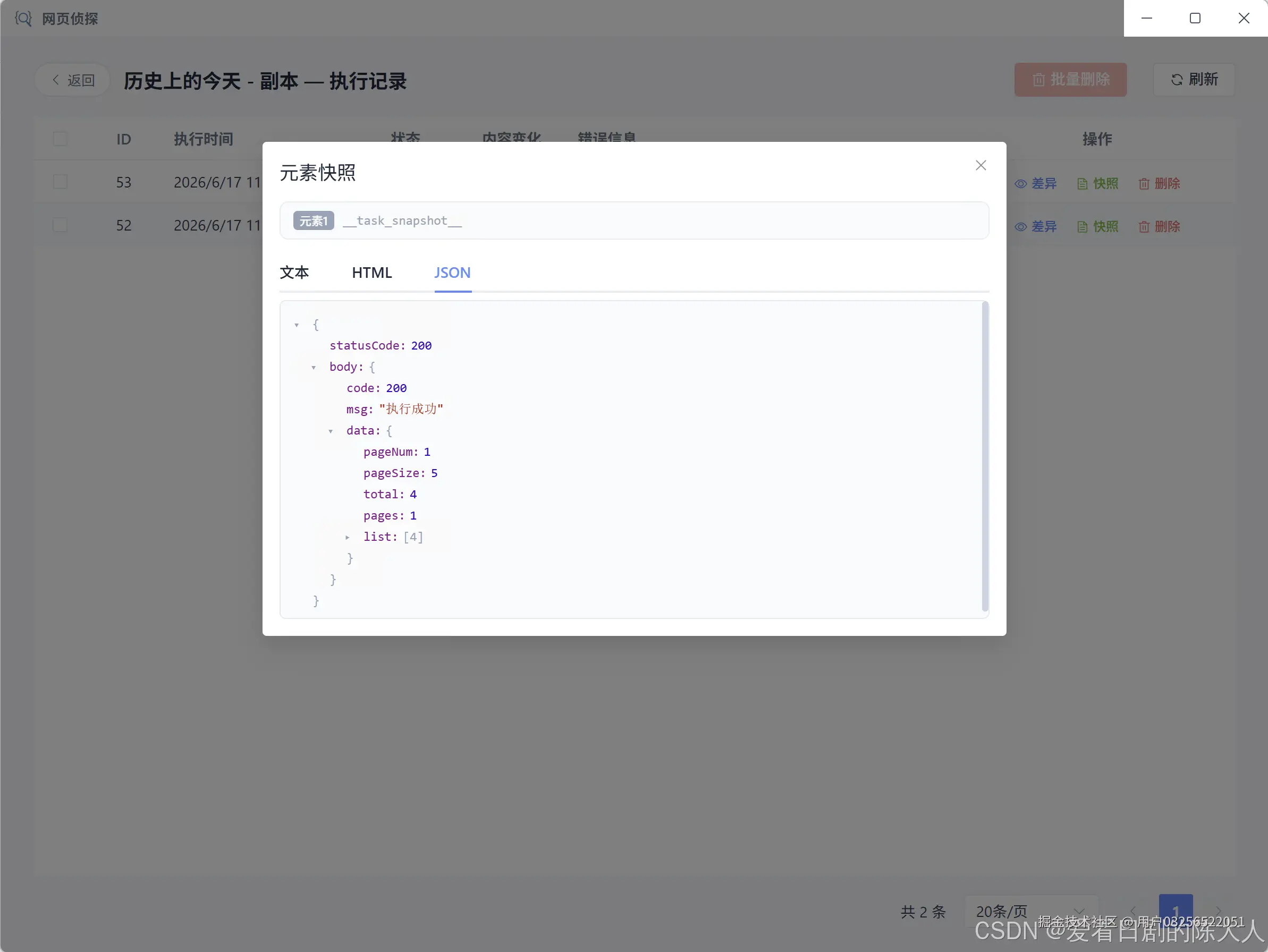The height and width of the screenshot is (952, 1268).
Task: Click the code: 200 line
Action: coord(377,388)
